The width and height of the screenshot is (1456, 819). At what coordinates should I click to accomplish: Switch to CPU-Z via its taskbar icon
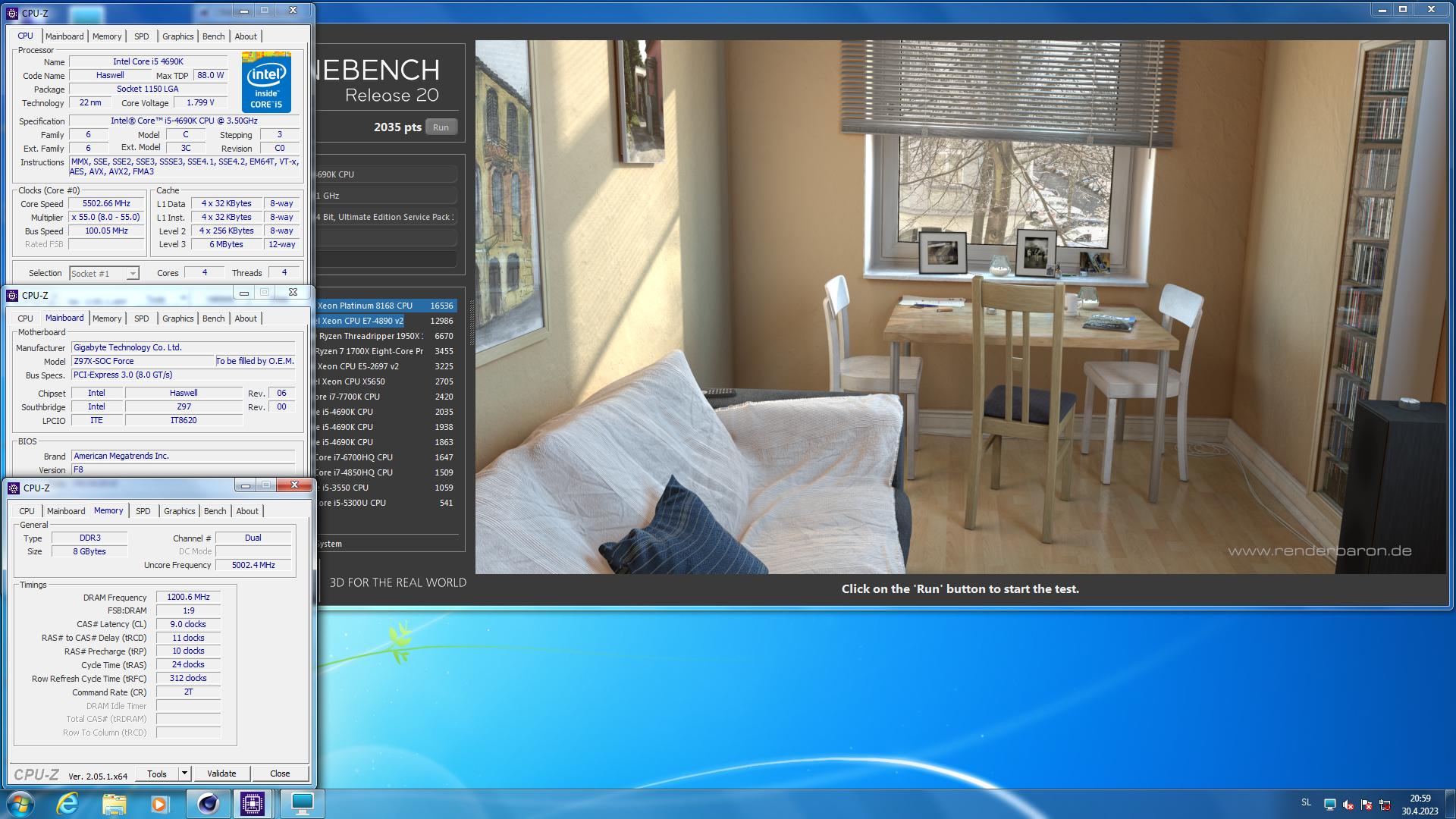pyautogui.click(x=253, y=804)
